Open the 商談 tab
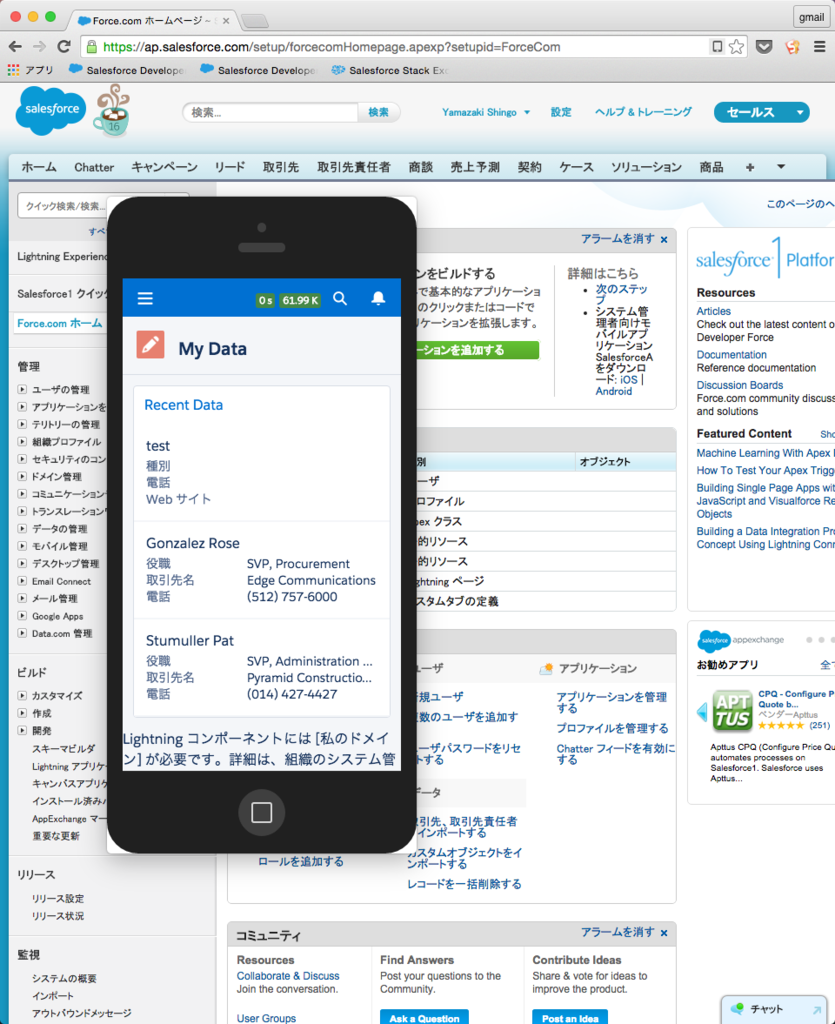 pyautogui.click(x=420, y=167)
